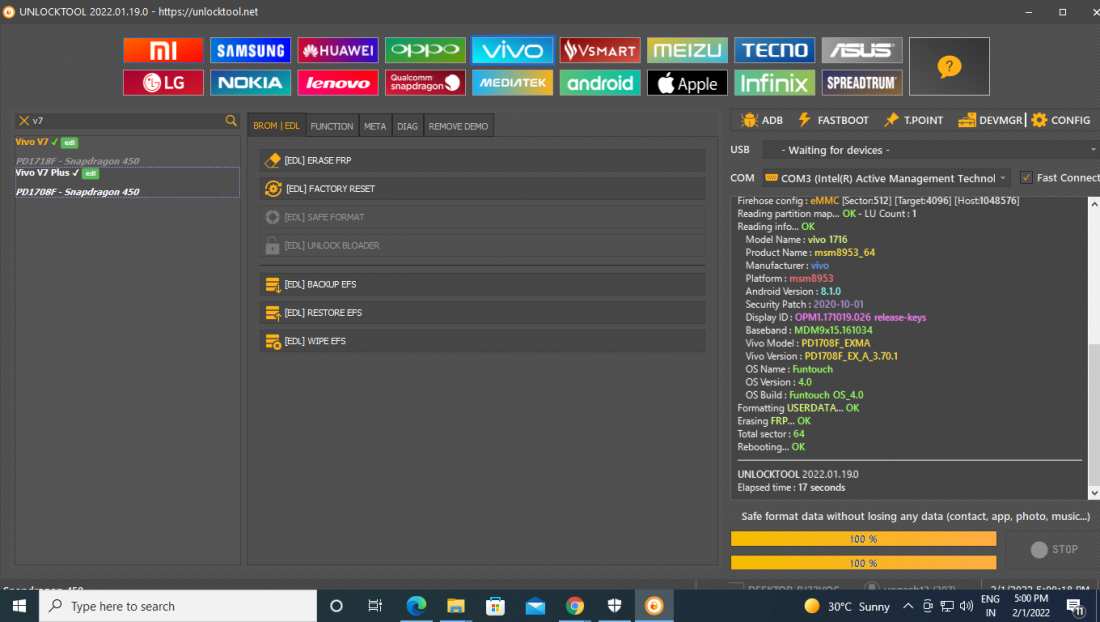Open the T.POINT test point button
Screen dimensions: 1100x622
[x=913, y=120]
